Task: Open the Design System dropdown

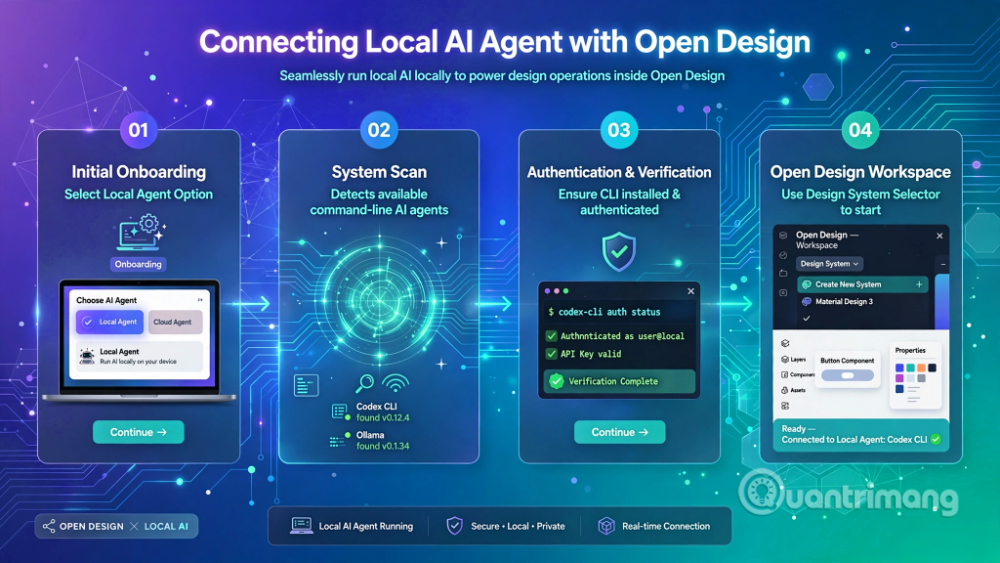Action: tap(829, 263)
